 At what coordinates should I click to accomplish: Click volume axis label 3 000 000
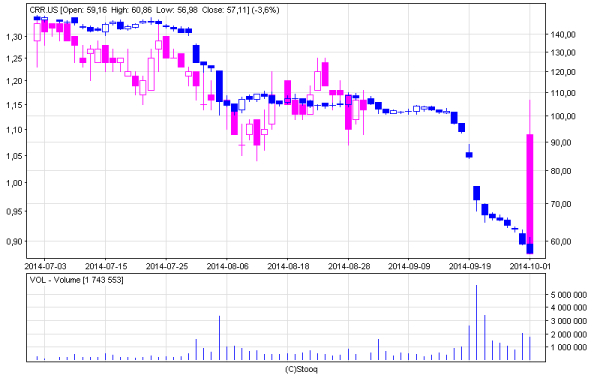tap(569, 321)
